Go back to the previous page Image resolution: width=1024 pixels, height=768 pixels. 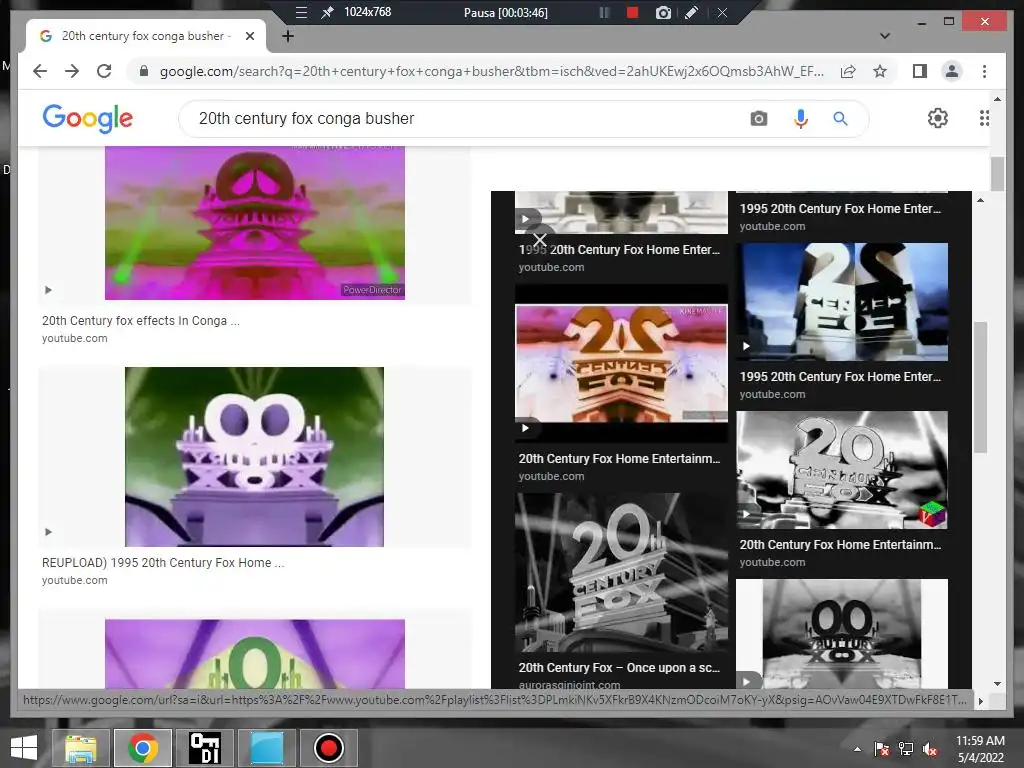(40, 71)
